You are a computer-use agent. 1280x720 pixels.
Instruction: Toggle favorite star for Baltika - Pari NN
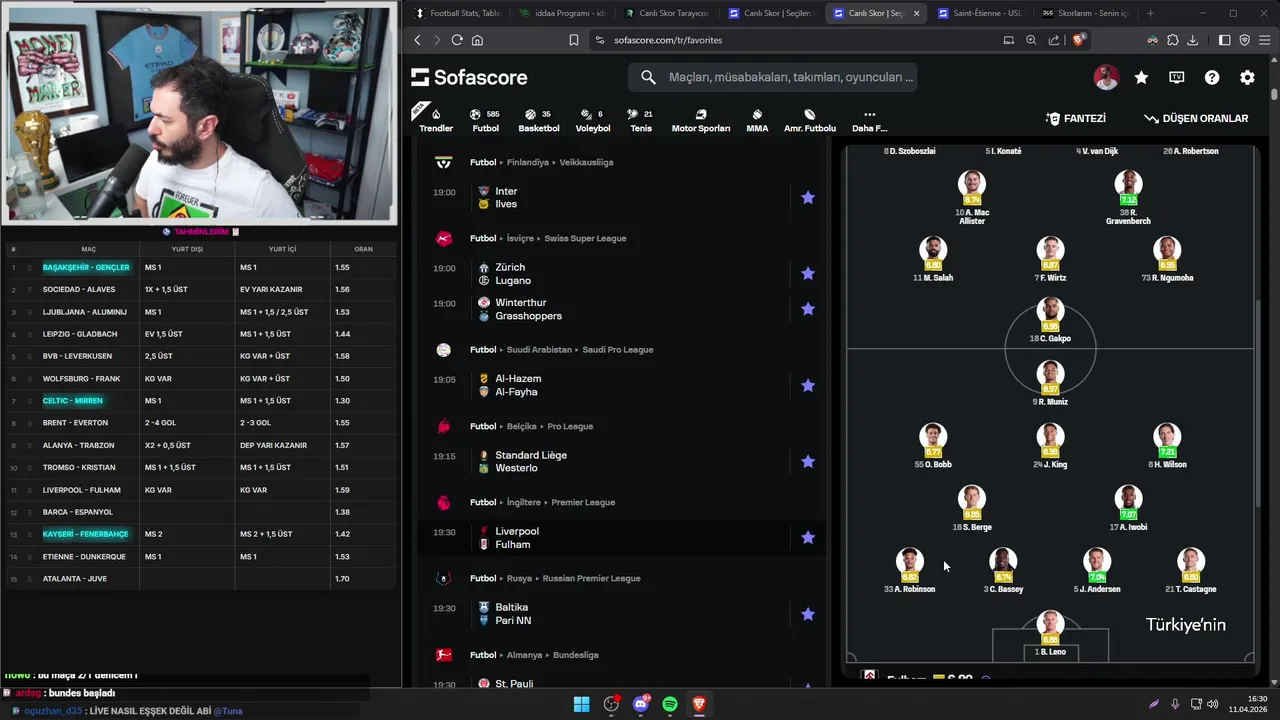pyautogui.click(x=808, y=614)
